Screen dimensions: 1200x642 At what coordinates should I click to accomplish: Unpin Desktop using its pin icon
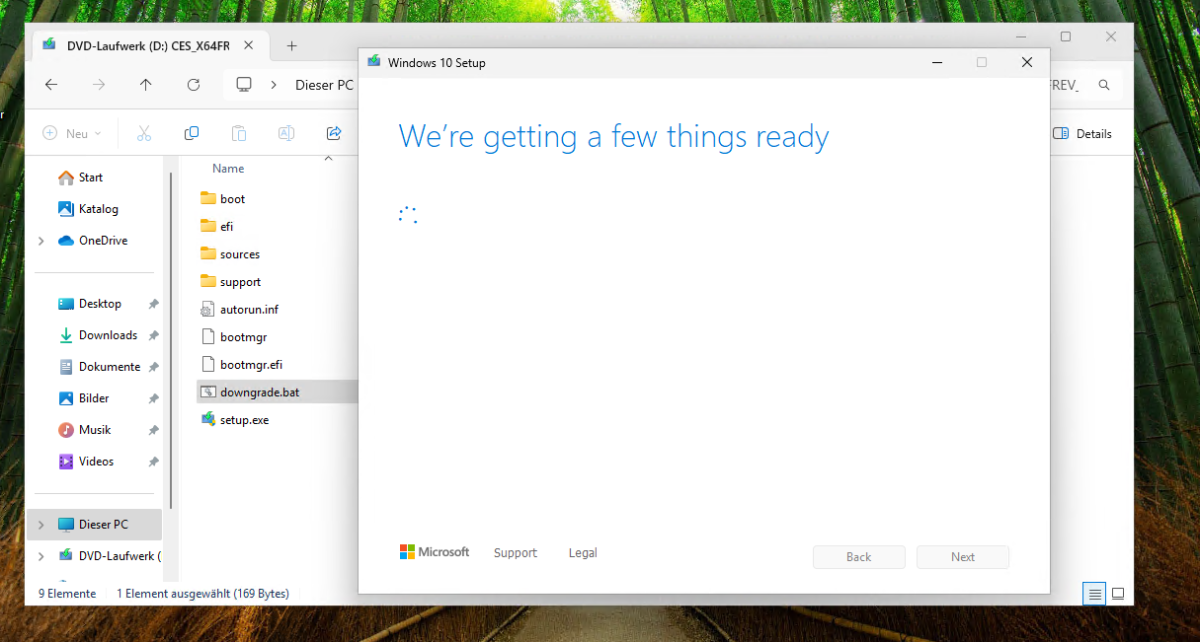[153, 304]
